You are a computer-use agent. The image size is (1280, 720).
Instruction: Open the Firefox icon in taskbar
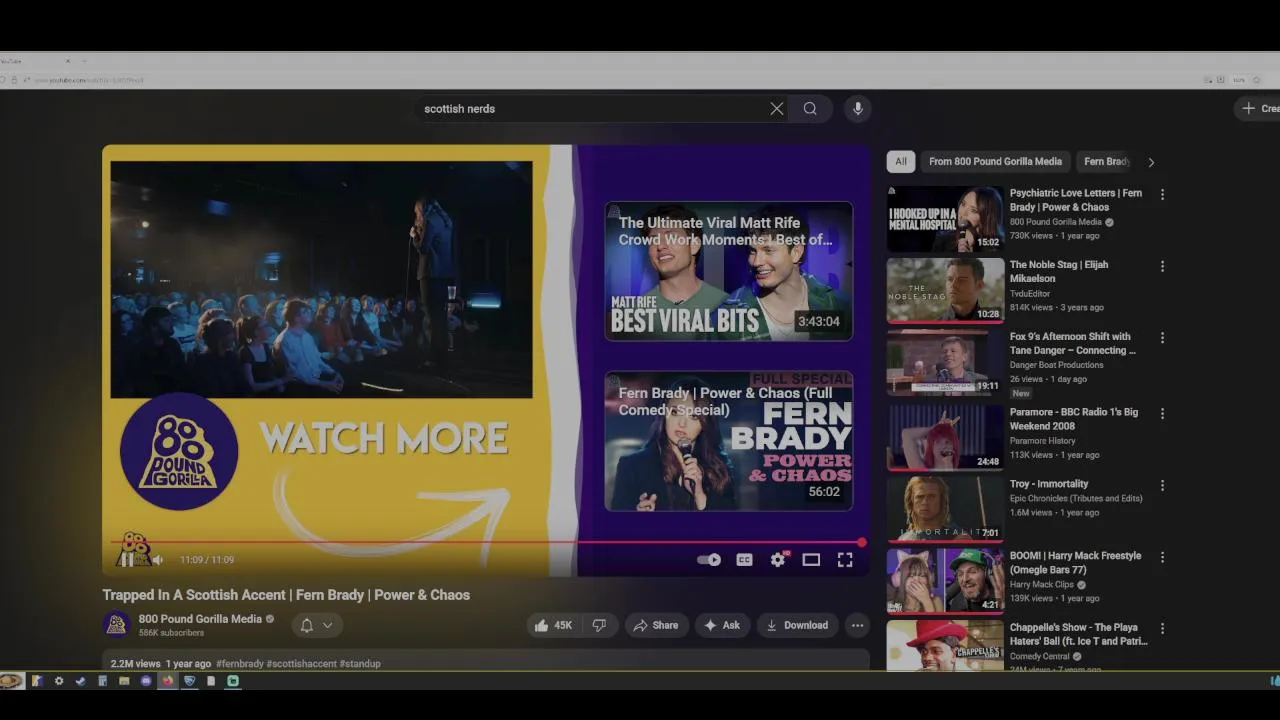pyautogui.click(x=167, y=681)
